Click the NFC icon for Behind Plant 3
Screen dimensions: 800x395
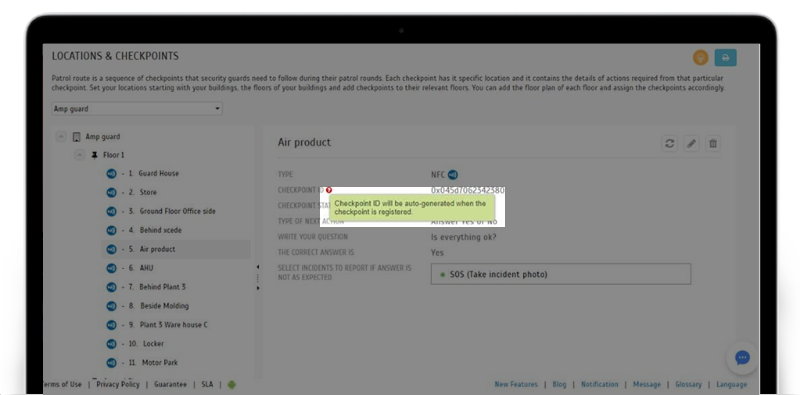(111, 287)
